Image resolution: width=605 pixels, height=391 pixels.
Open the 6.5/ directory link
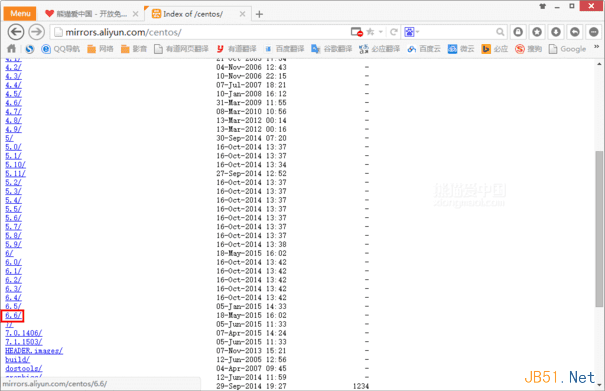tap(13, 306)
